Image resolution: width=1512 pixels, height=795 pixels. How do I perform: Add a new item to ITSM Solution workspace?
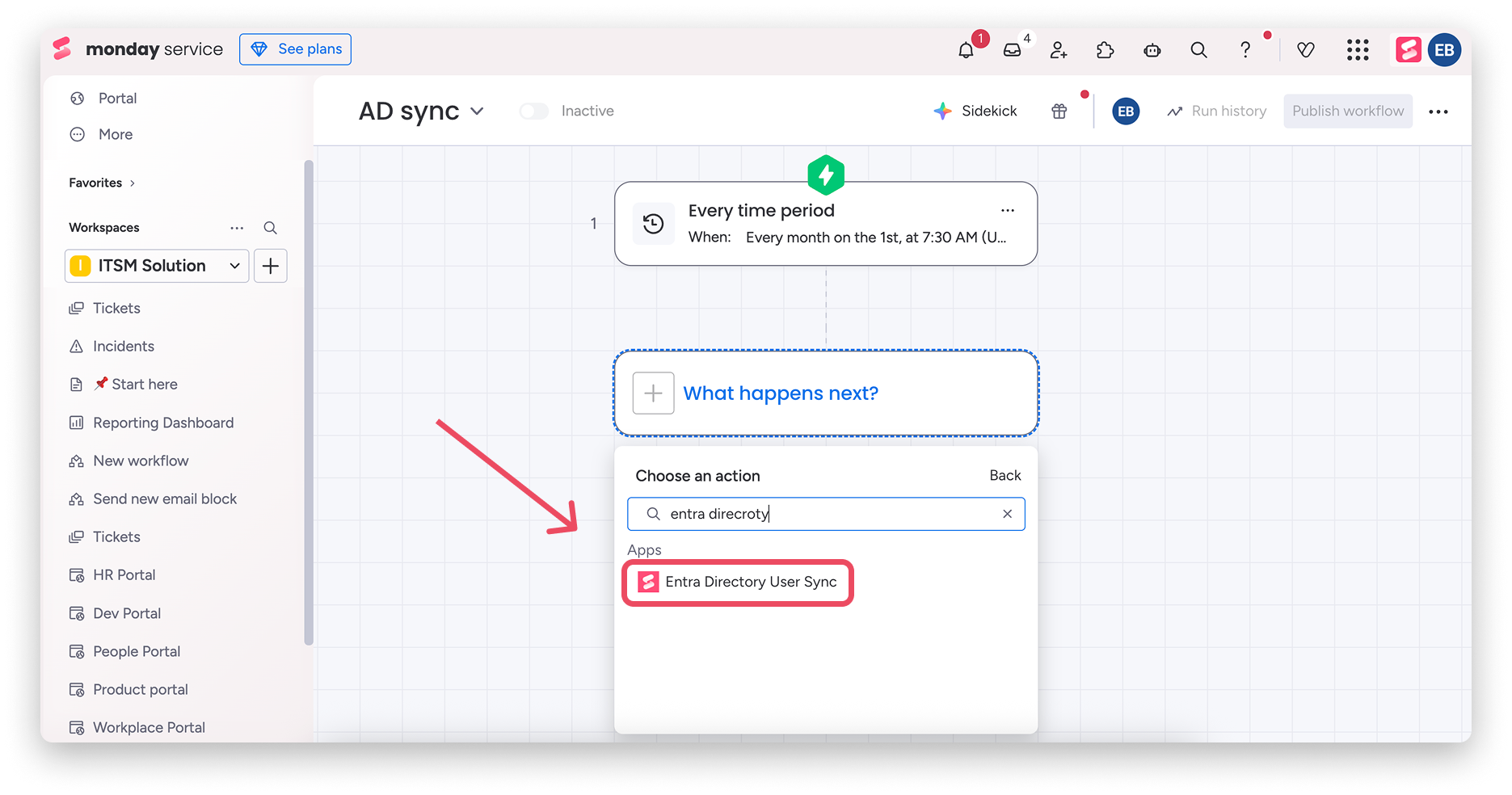tap(271, 266)
